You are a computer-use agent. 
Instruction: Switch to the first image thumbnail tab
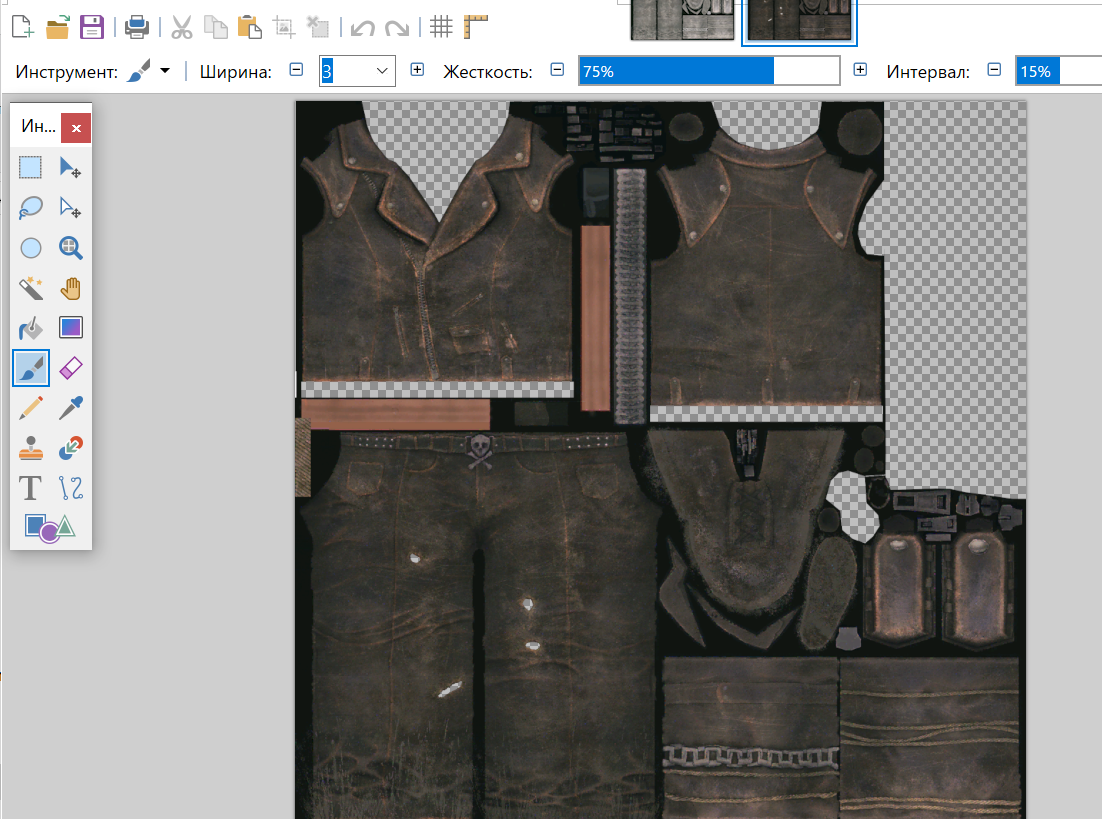[682, 20]
